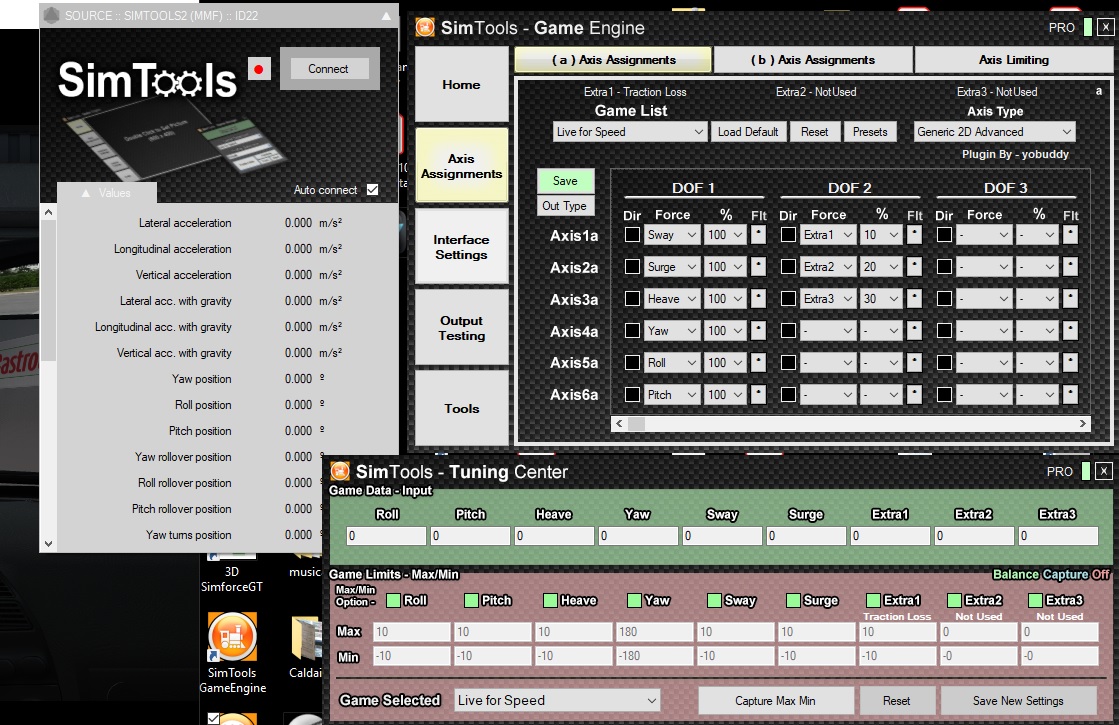Click the SimTools Game Engine logo icon

coord(425,27)
